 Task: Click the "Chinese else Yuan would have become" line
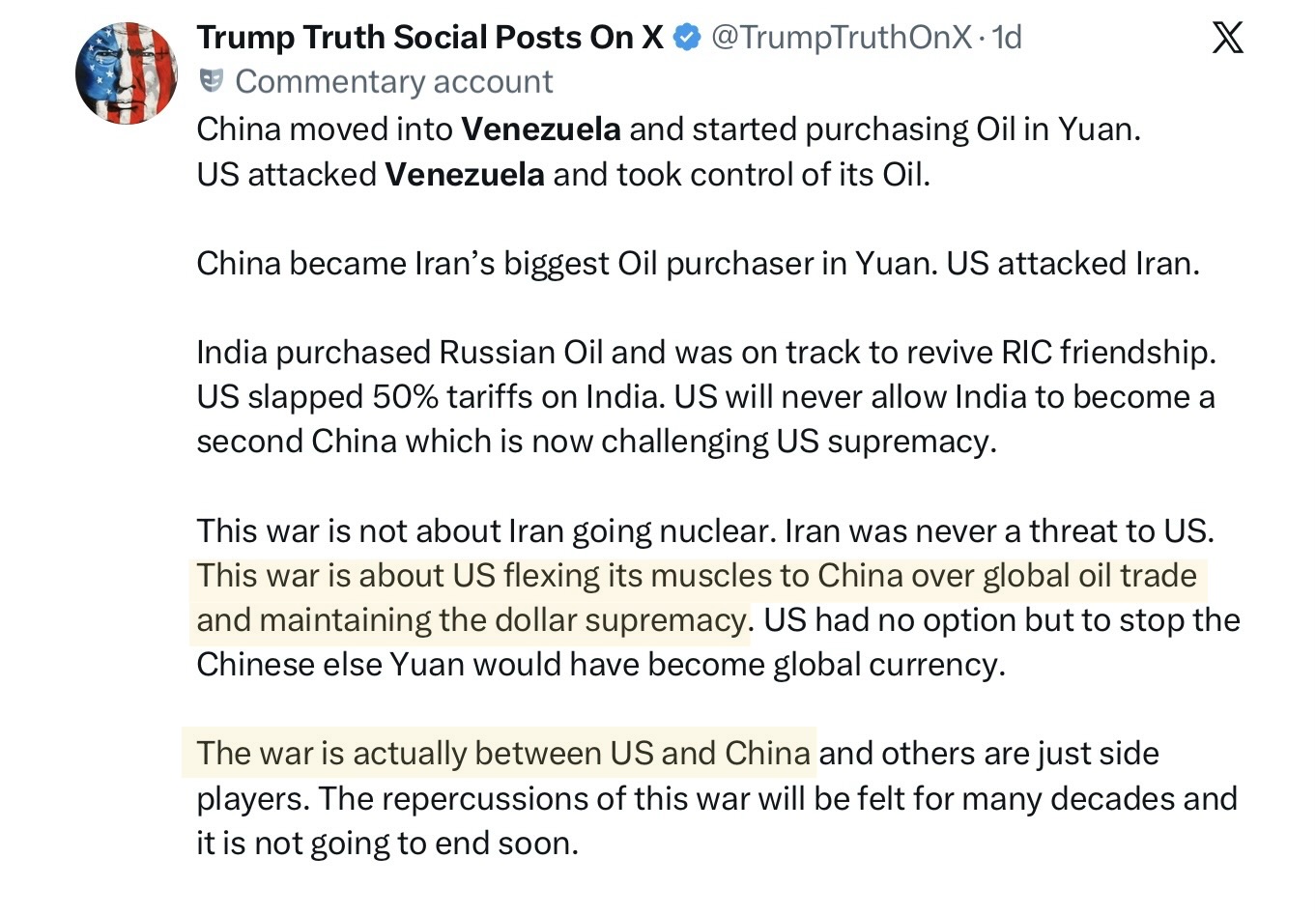click(x=600, y=665)
